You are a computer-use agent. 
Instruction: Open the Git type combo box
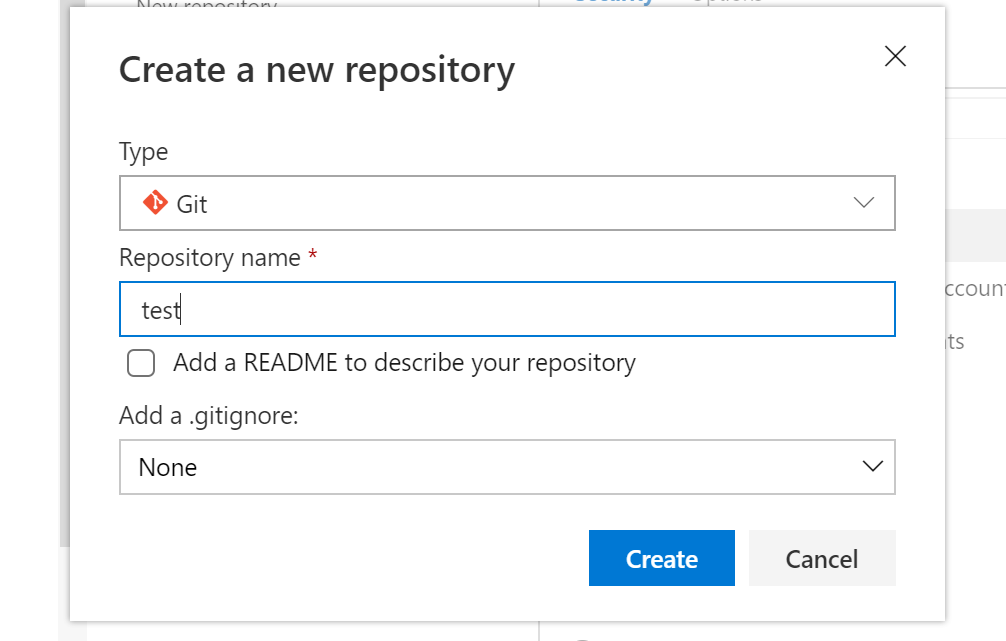[506, 203]
